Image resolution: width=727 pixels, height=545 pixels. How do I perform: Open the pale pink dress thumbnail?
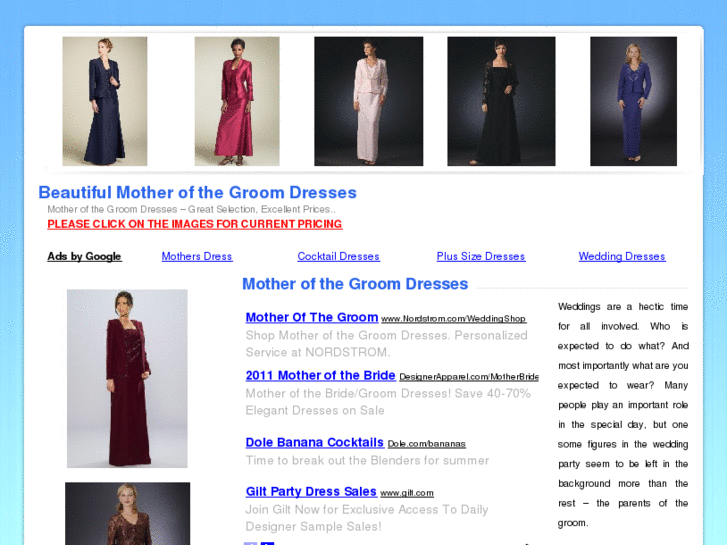pos(369,101)
